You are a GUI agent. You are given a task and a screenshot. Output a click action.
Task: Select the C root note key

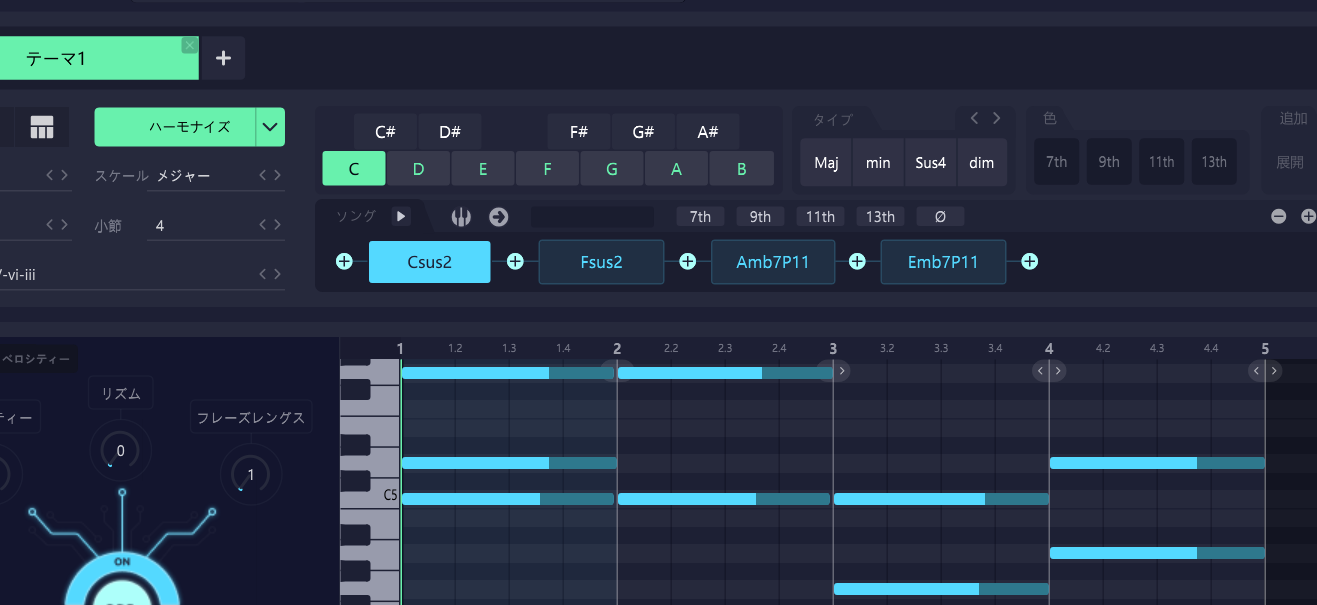pos(354,169)
